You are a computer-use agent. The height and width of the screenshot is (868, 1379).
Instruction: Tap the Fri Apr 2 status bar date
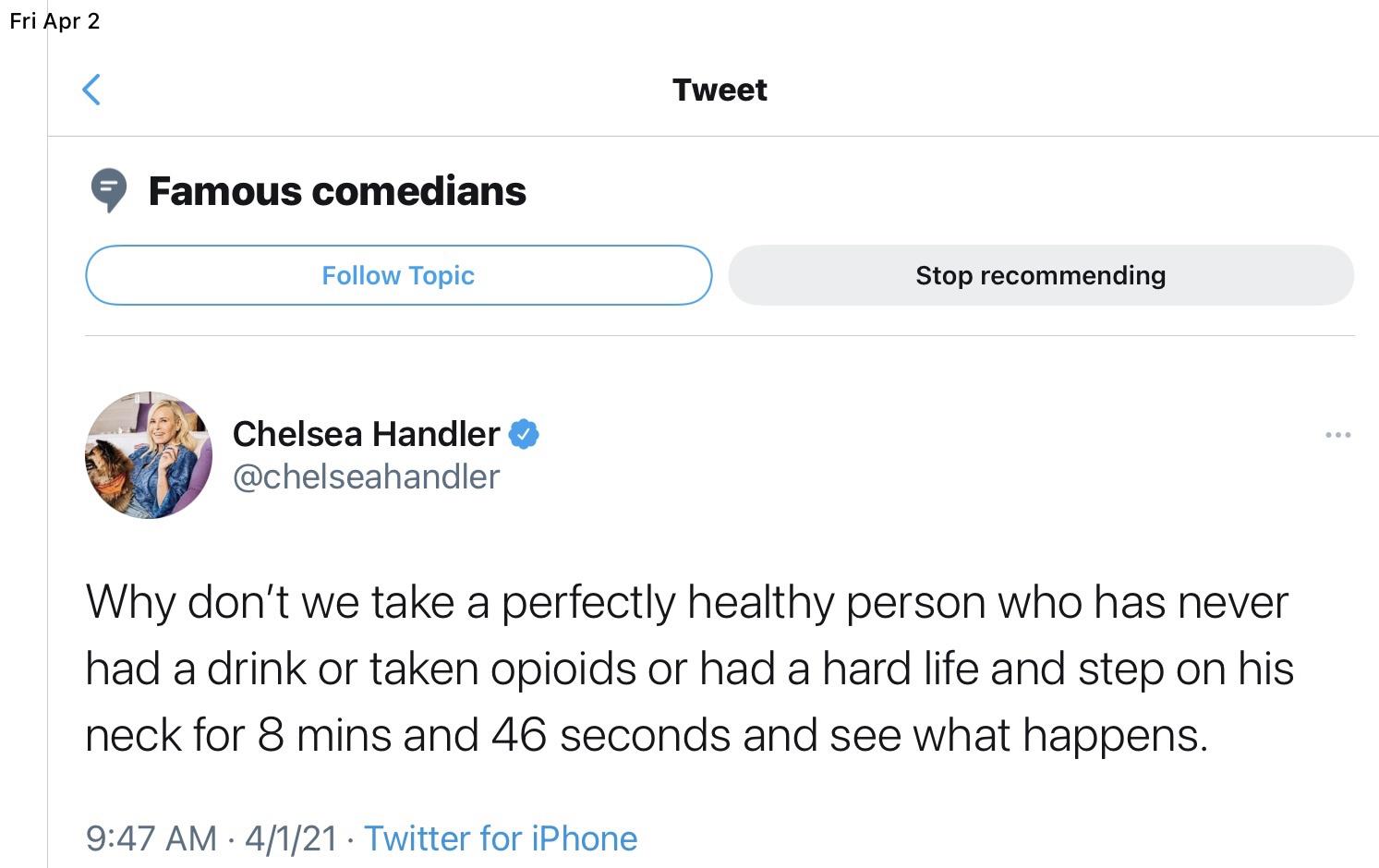(54, 21)
